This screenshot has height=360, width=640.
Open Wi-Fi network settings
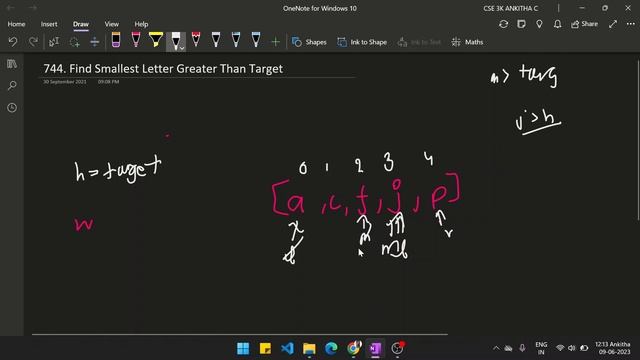tap(560, 348)
